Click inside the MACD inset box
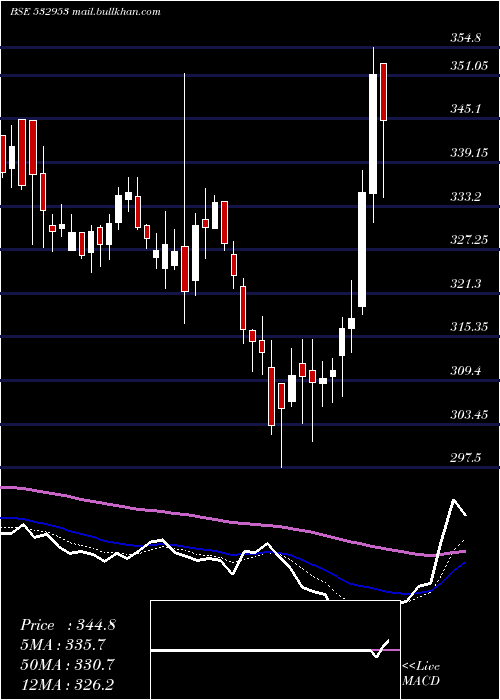 (x=275, y=650)
